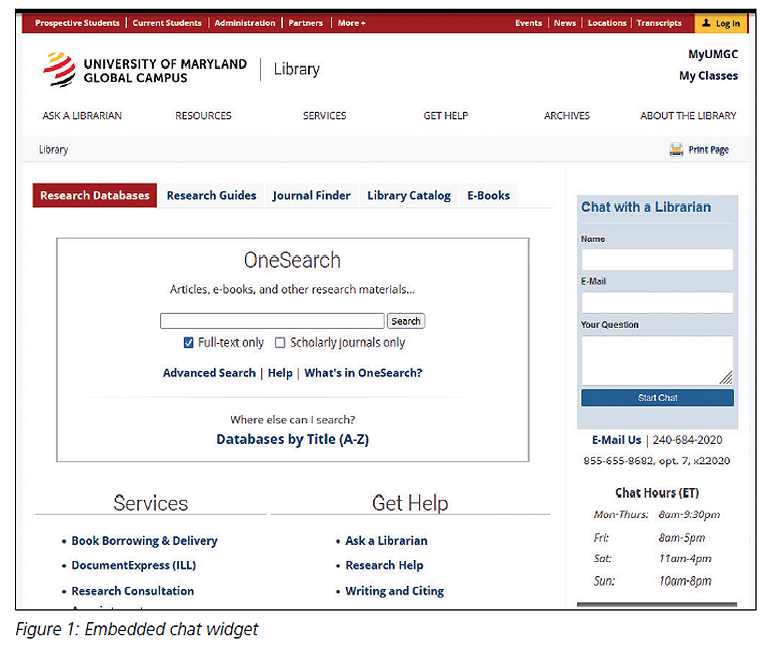Open the Advanced Search link
The height and width of the screenshot is (647, 777).
[209, 373]
